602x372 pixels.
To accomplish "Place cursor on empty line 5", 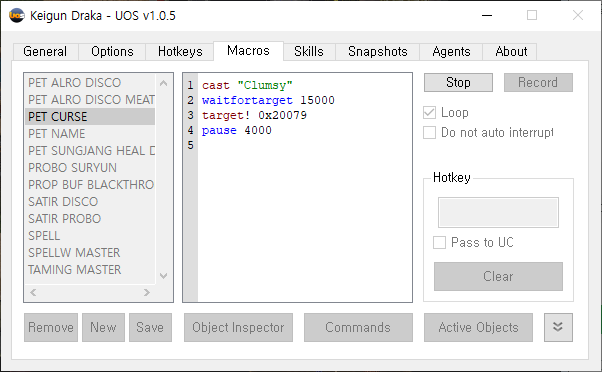I will click(x=305, y=145).
